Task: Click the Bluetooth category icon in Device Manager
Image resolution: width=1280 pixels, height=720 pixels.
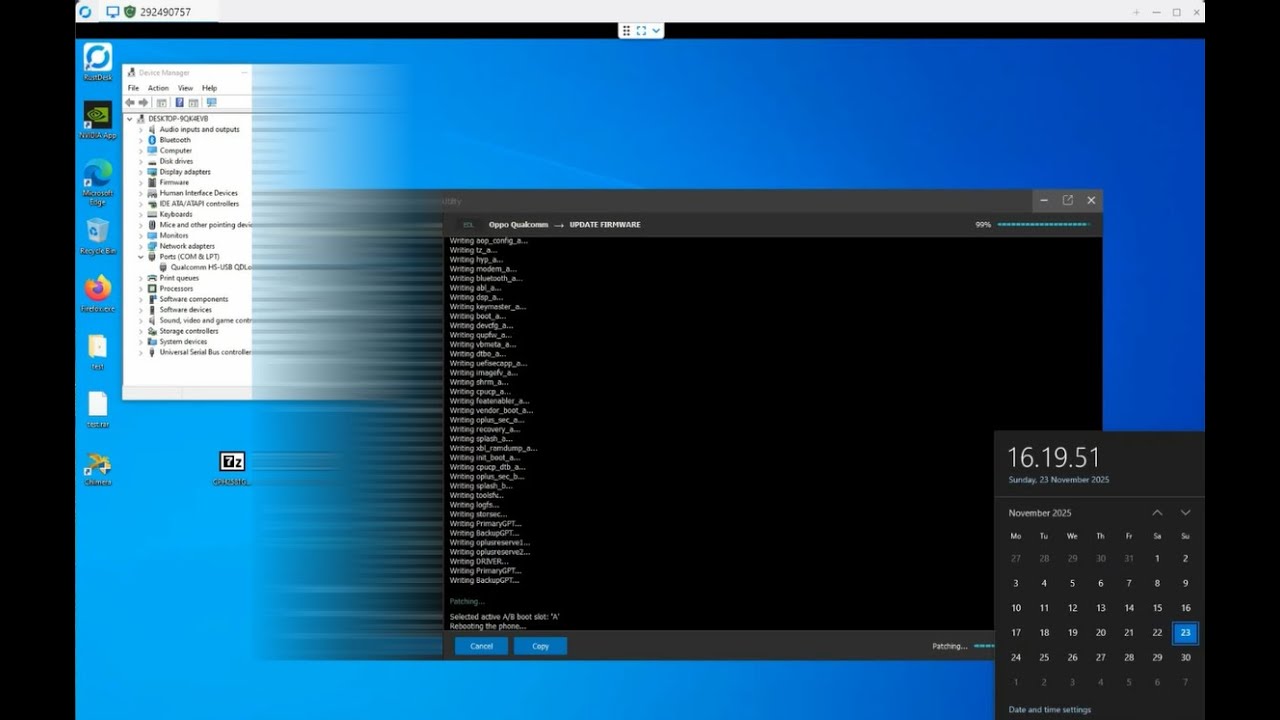Action: pos(152,140)
